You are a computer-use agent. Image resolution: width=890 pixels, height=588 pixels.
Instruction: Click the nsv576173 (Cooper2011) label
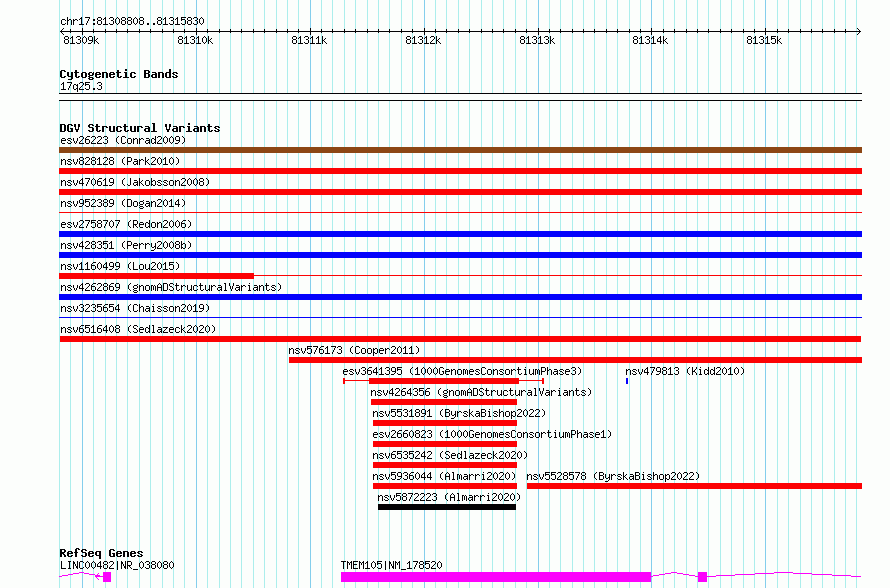click(354, 350)
